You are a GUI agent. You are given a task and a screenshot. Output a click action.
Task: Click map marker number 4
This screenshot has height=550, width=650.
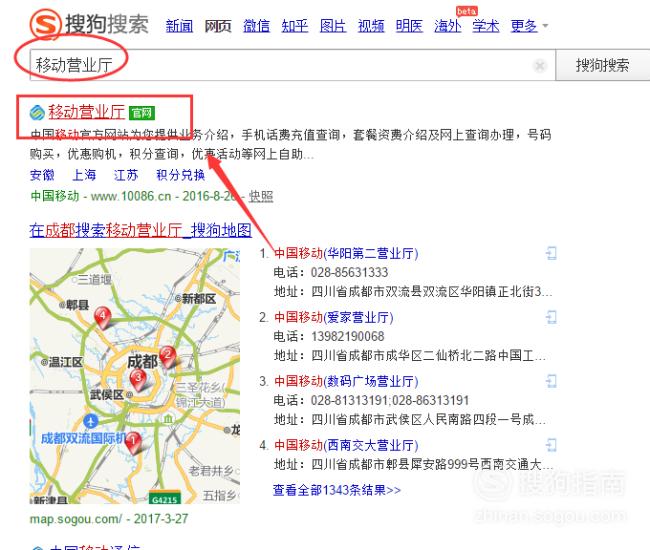coord(102,317)
